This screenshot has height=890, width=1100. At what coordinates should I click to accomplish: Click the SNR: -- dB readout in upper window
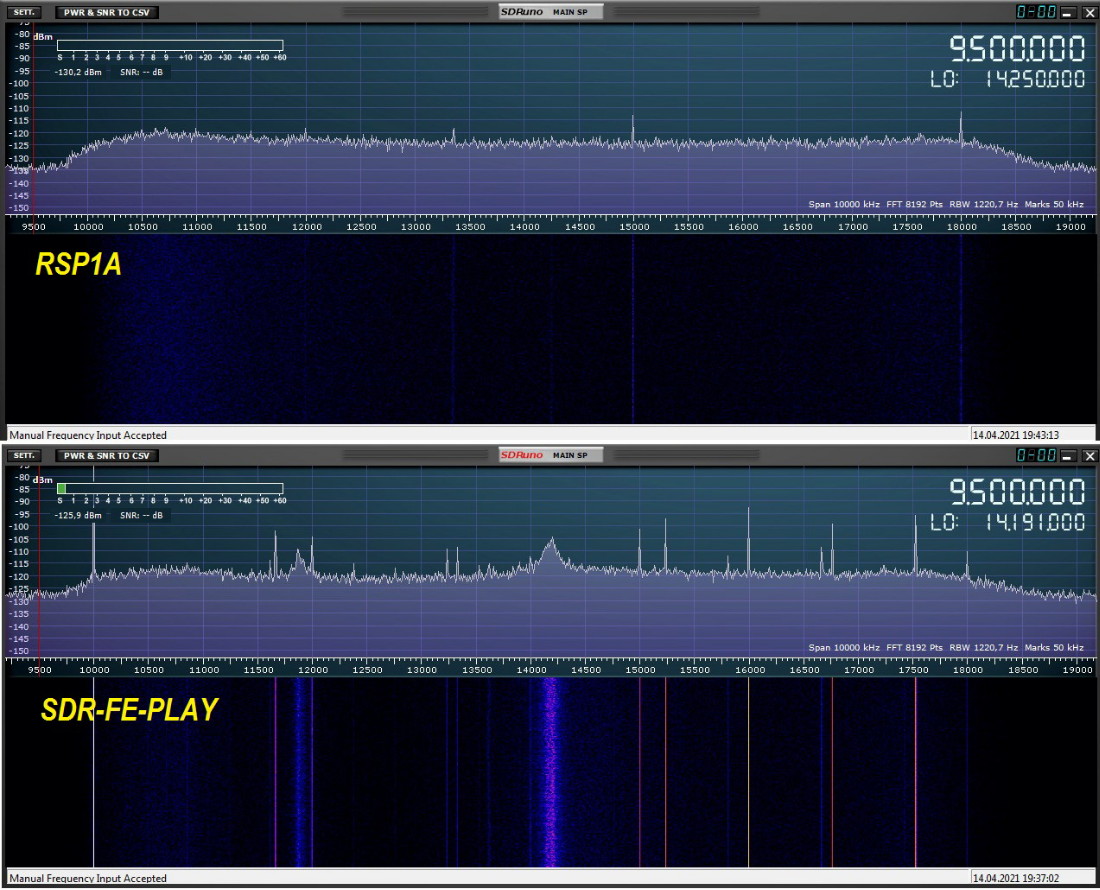(x=141, y=72)
